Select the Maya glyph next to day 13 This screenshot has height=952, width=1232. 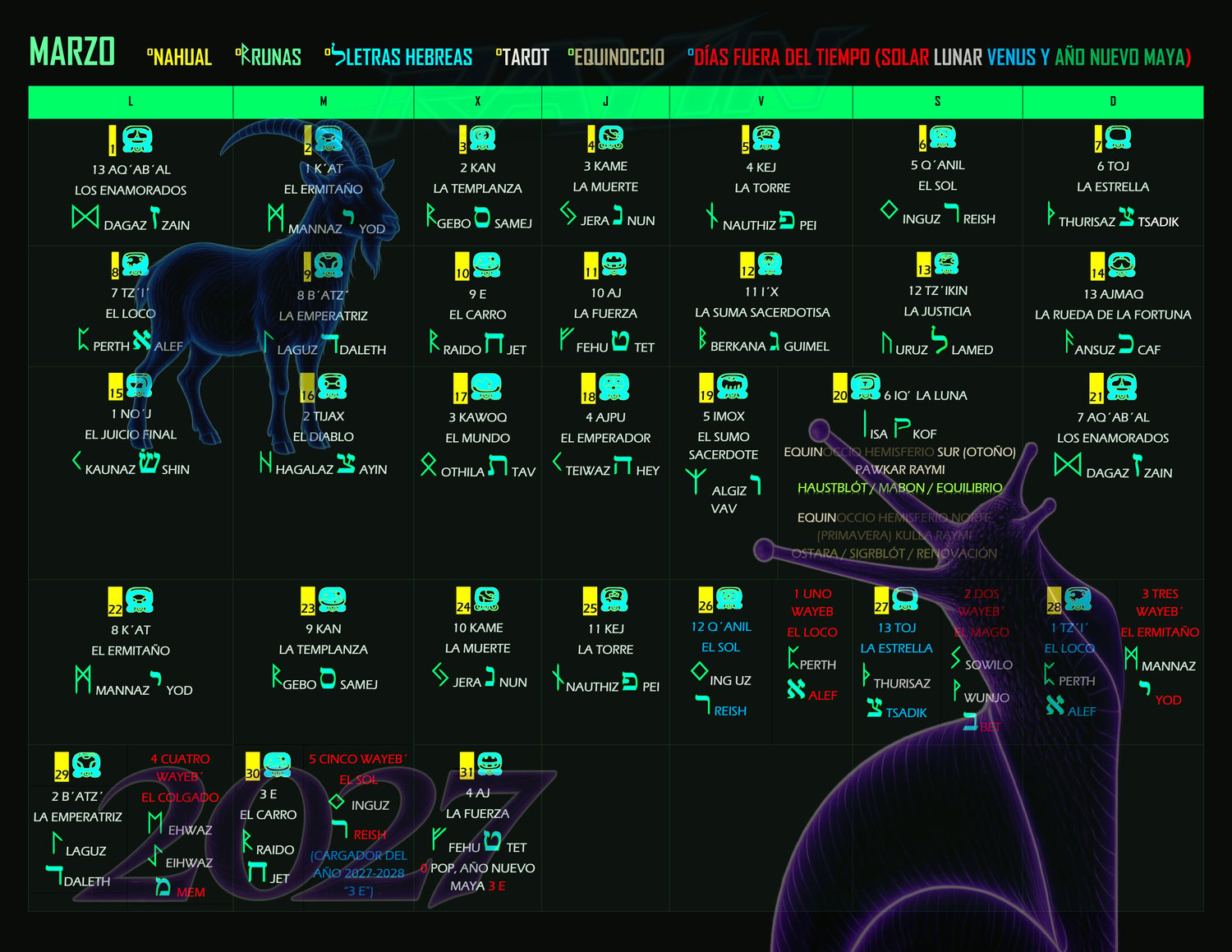pos(946,264)
